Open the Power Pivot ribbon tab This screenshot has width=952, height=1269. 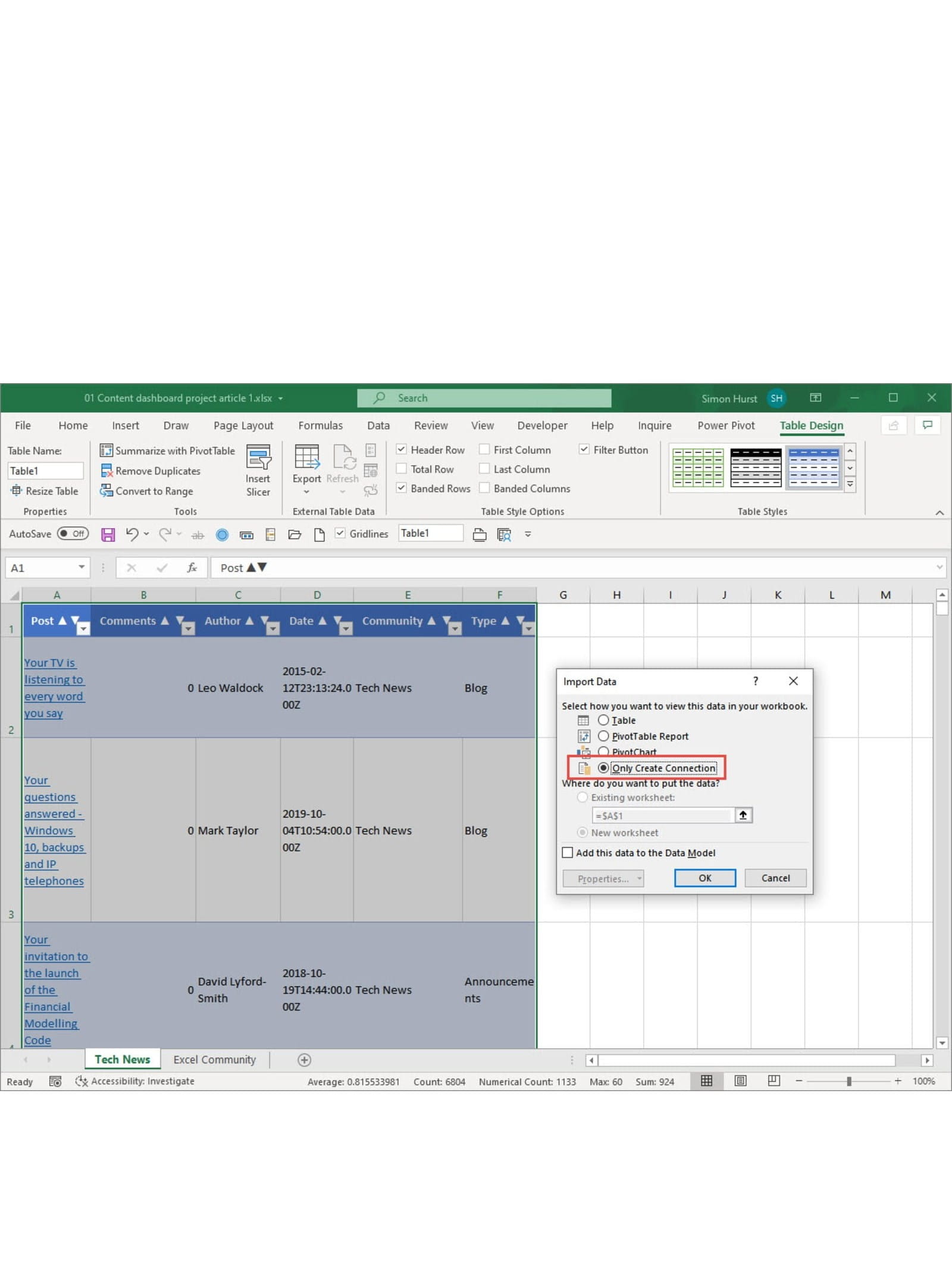tap(725, 425)
